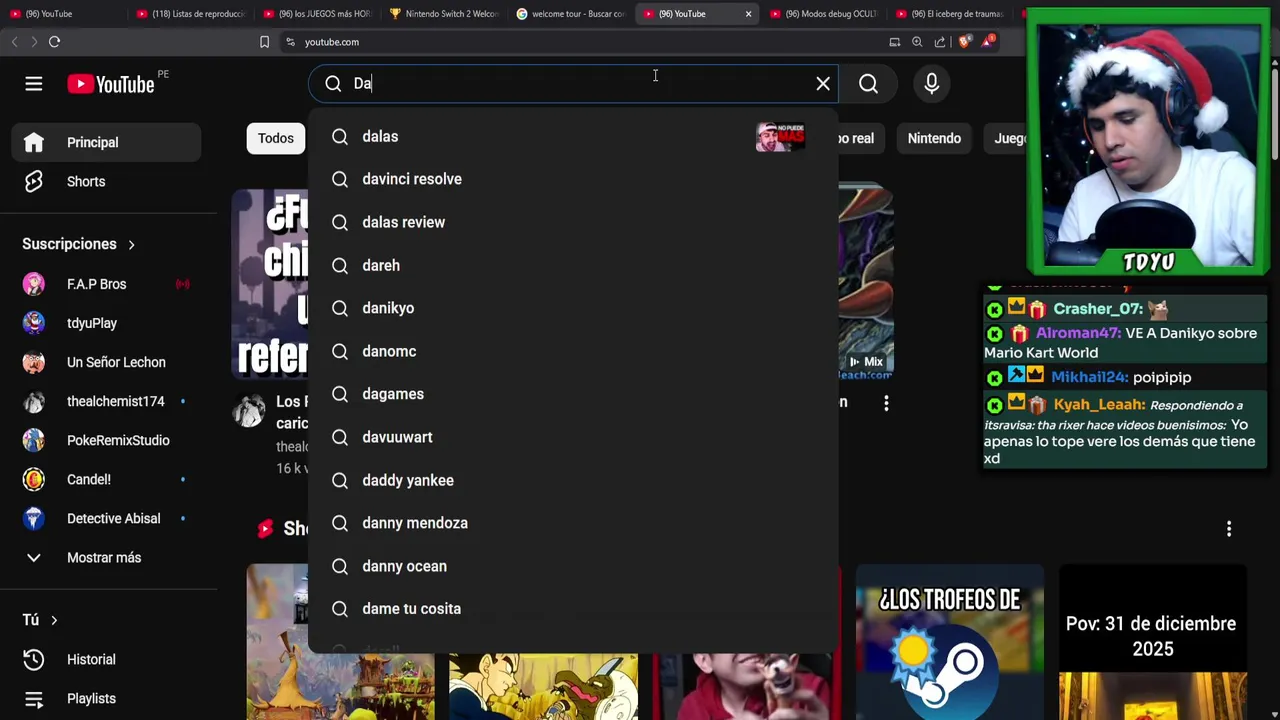Open Shorts from the sidebar
The height and width of the screenshot is (720, 1280).
click(x=106, y=182)
